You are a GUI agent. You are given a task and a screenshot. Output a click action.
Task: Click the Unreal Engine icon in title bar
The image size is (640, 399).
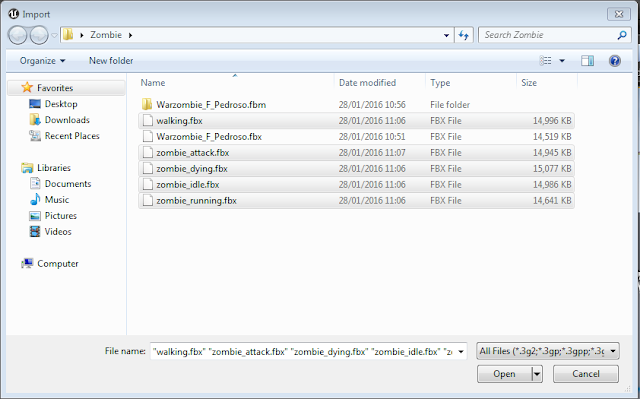point(13,14)
